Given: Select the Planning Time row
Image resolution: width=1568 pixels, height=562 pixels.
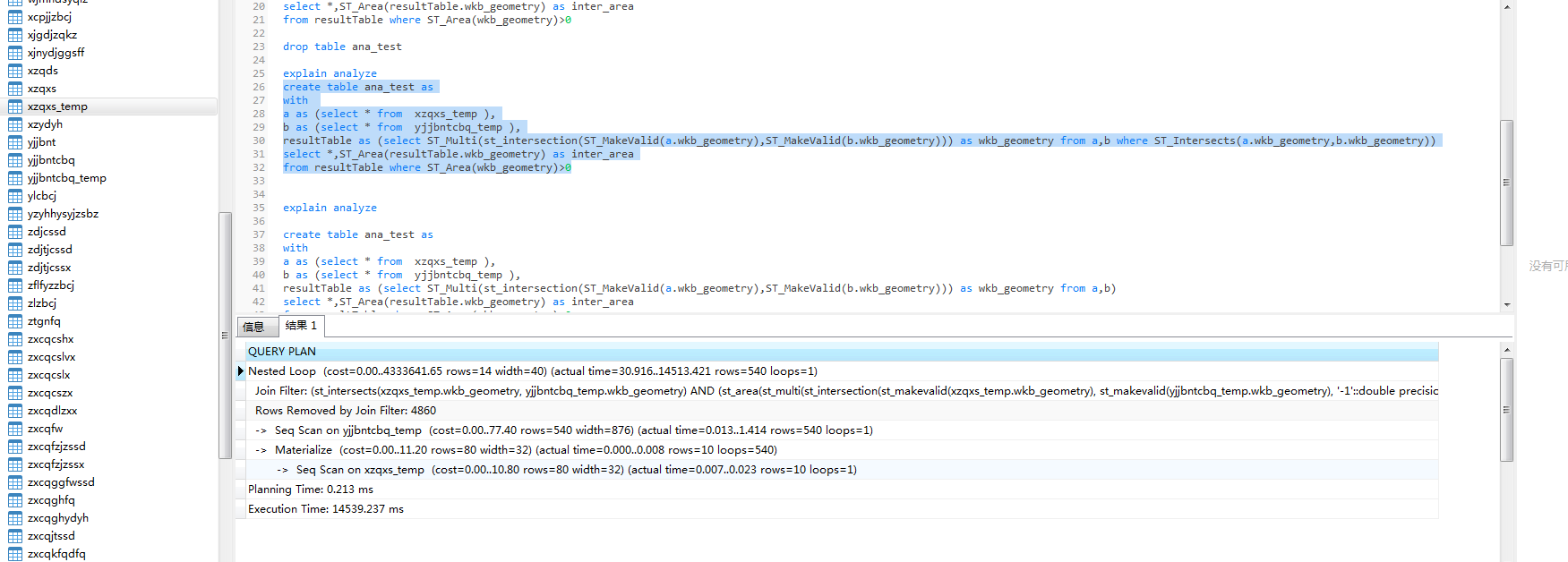Looking at the screenshot, I should tap(842, 490).
